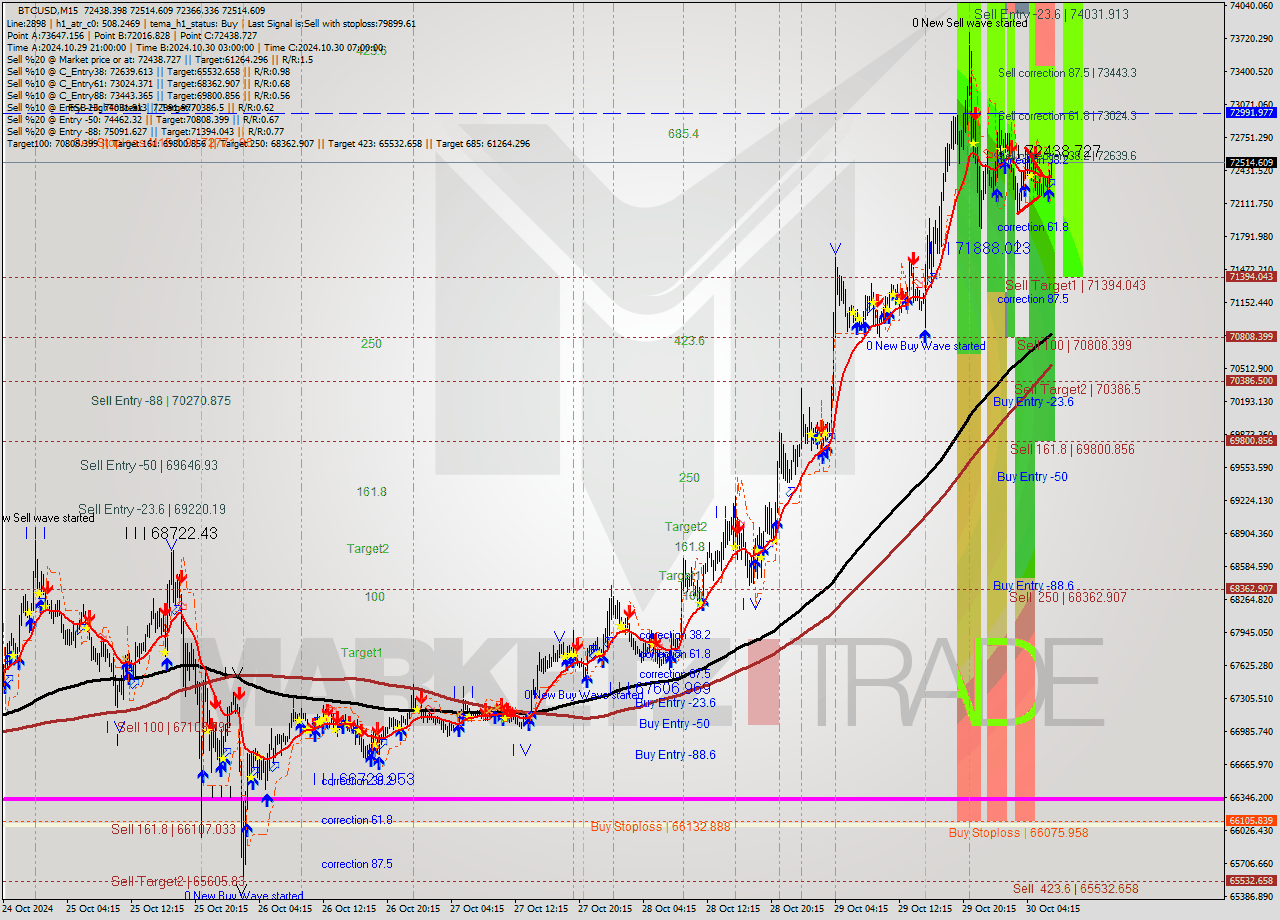Click 'Buy Stoploss | 66075.958' label
Screen dimensions: 1280x920
[1018, 833]
